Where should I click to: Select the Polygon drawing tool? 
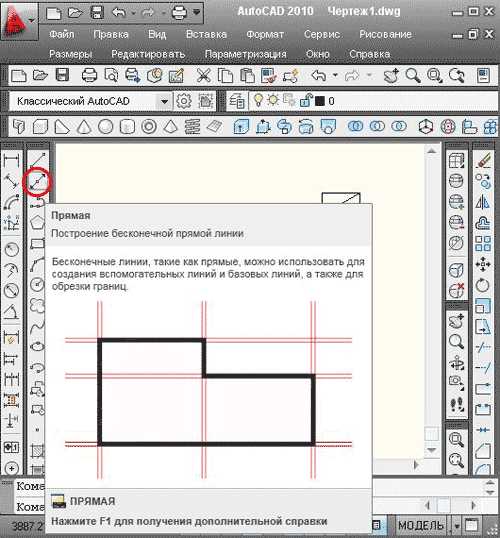tap(37, 223)
